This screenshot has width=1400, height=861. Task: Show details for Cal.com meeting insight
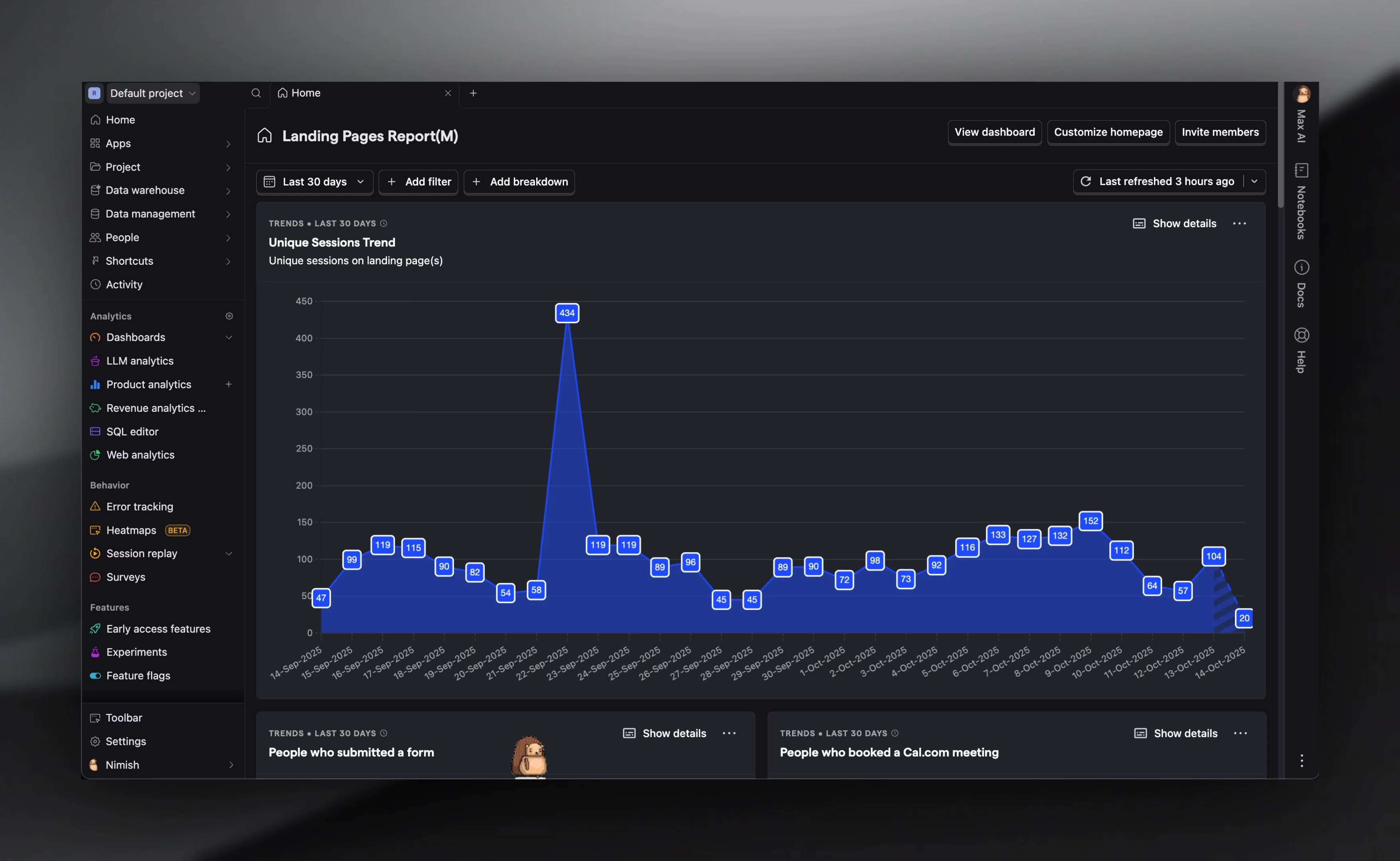coord(1176,733)
